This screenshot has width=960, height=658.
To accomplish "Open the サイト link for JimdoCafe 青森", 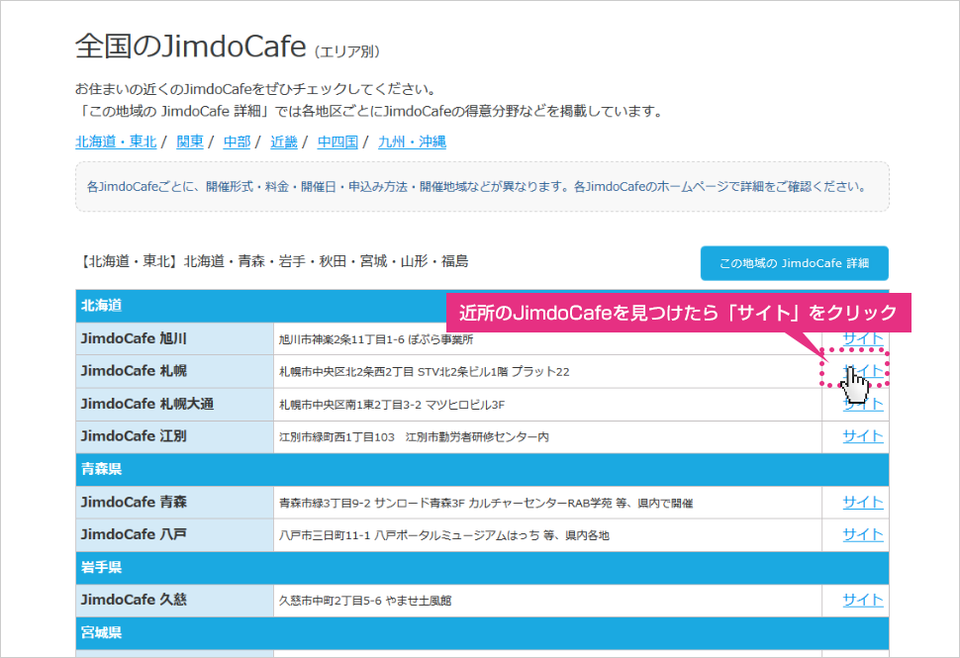I will (863, 503).
